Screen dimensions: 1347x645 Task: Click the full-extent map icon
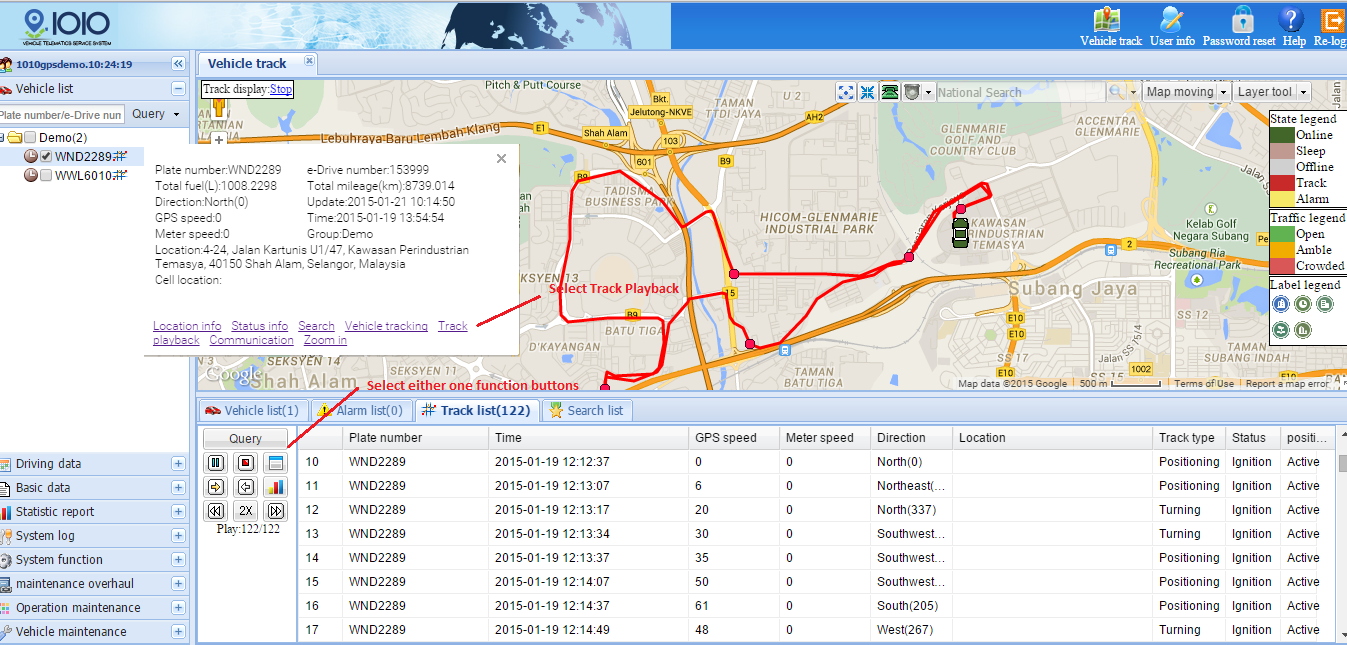pyautogui.click(x=846, y=92)
